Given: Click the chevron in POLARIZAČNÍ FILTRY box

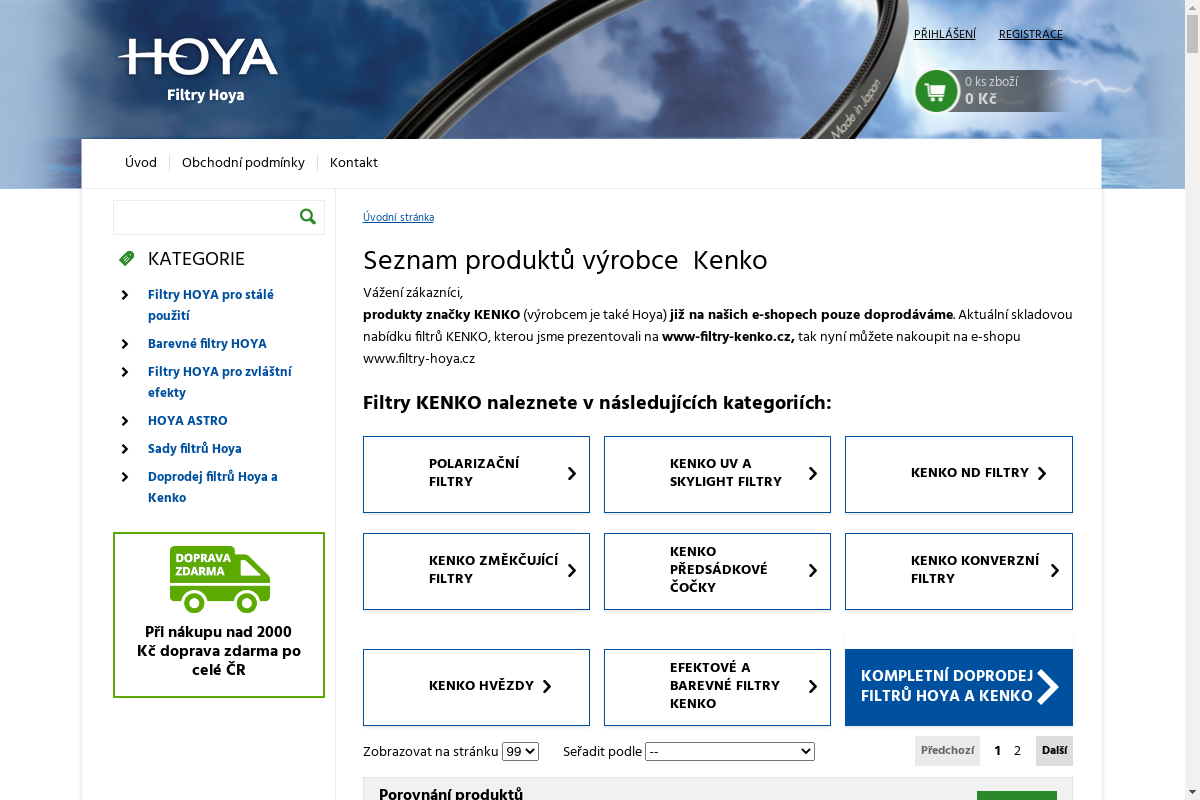Looking at the screenshot, I should click(571, 474).
